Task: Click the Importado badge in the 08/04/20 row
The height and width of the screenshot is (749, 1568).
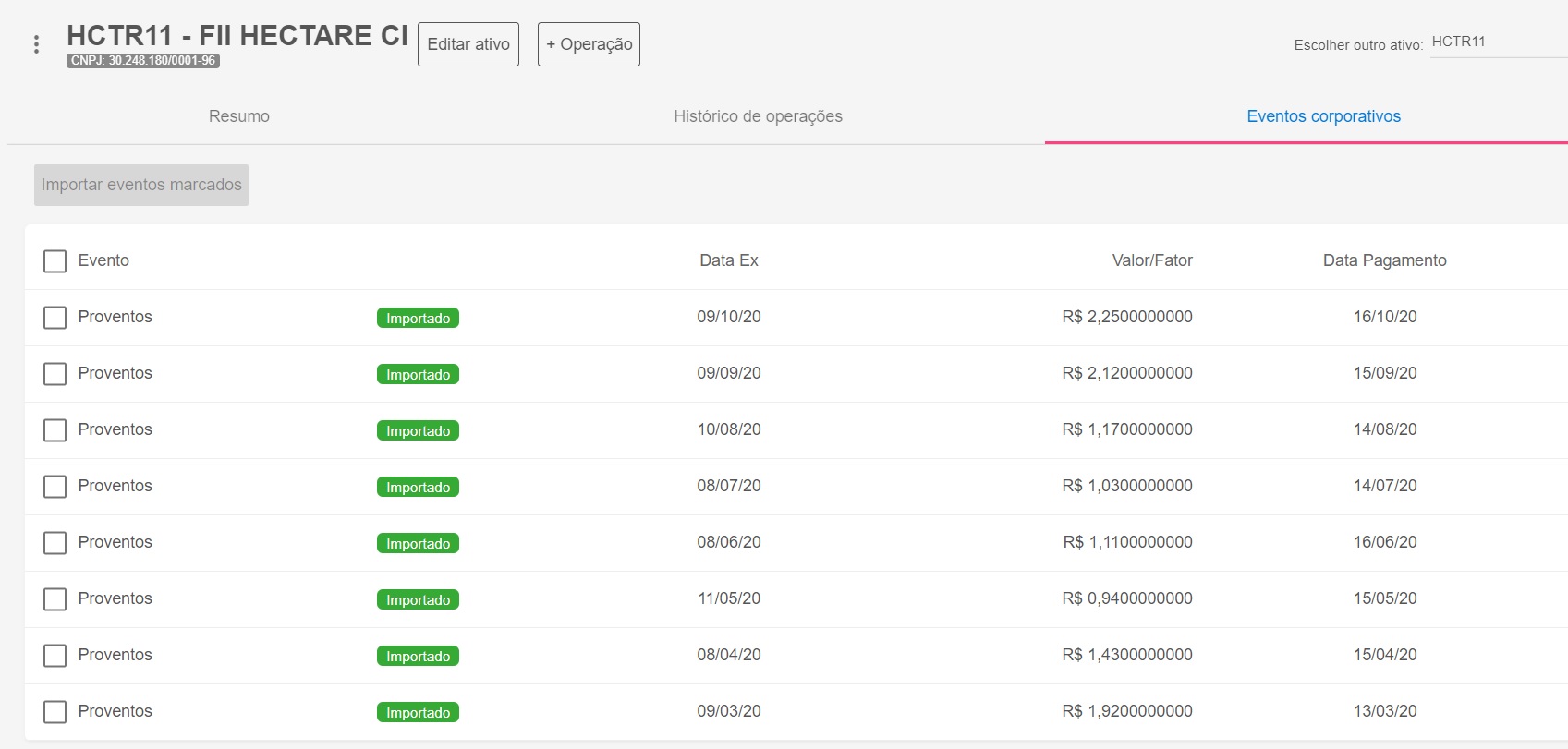Action: pos(418,656)
